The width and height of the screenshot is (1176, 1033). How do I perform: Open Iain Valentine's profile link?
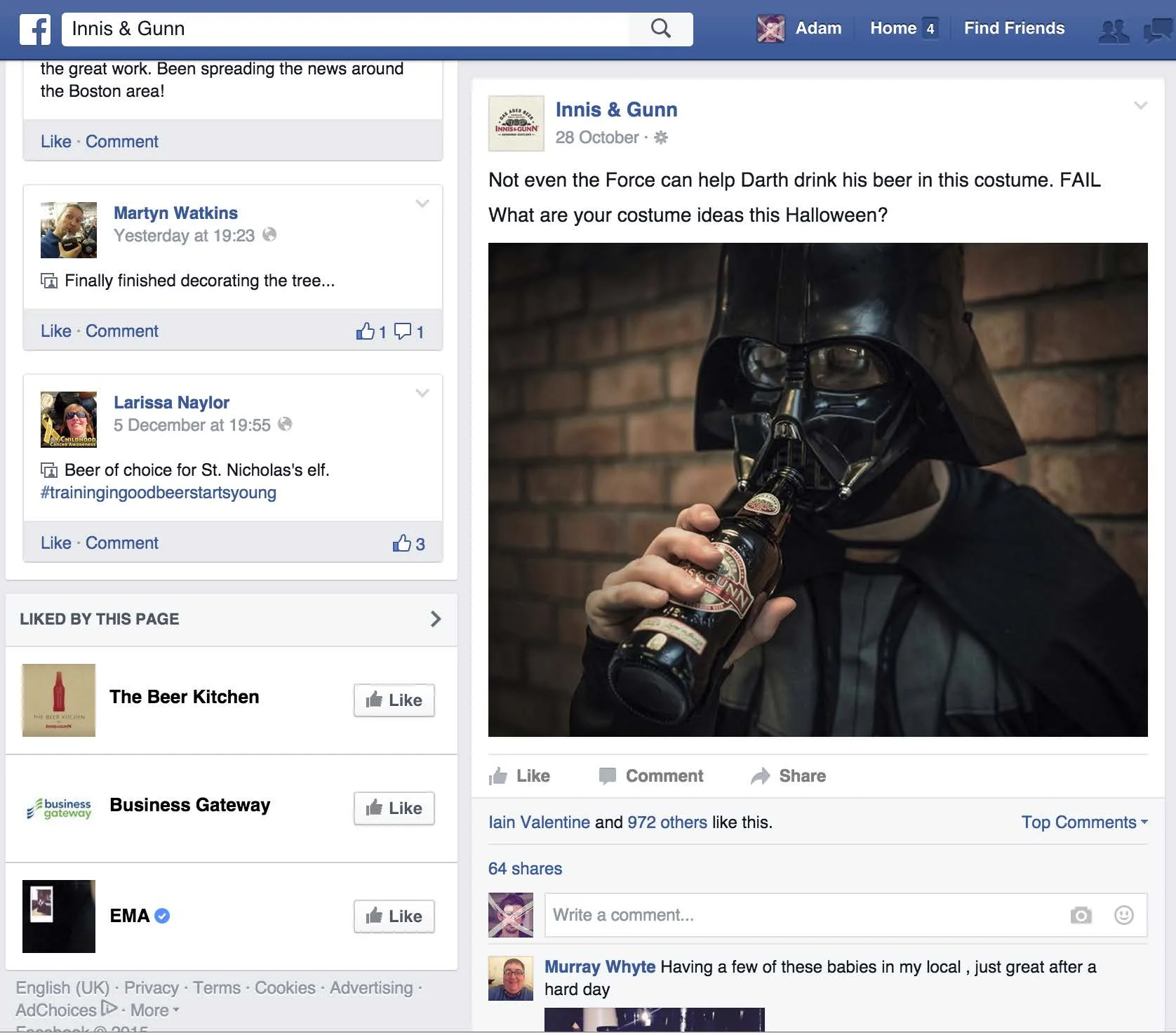click(x=539, y=822)
